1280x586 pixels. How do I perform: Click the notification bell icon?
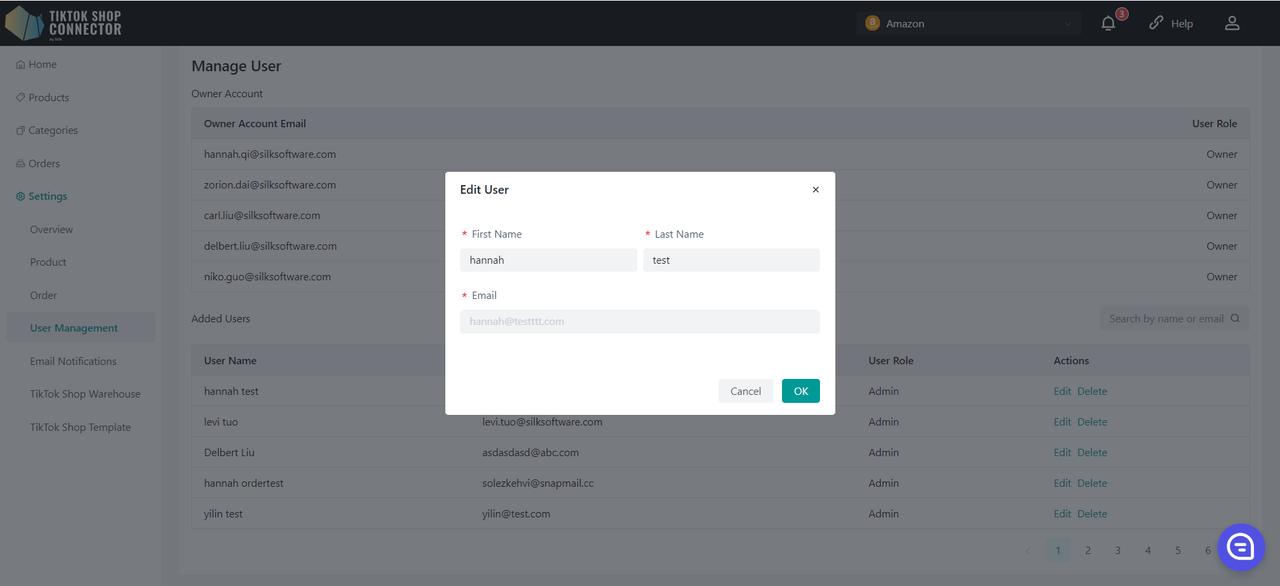[x=1108, y=23]
